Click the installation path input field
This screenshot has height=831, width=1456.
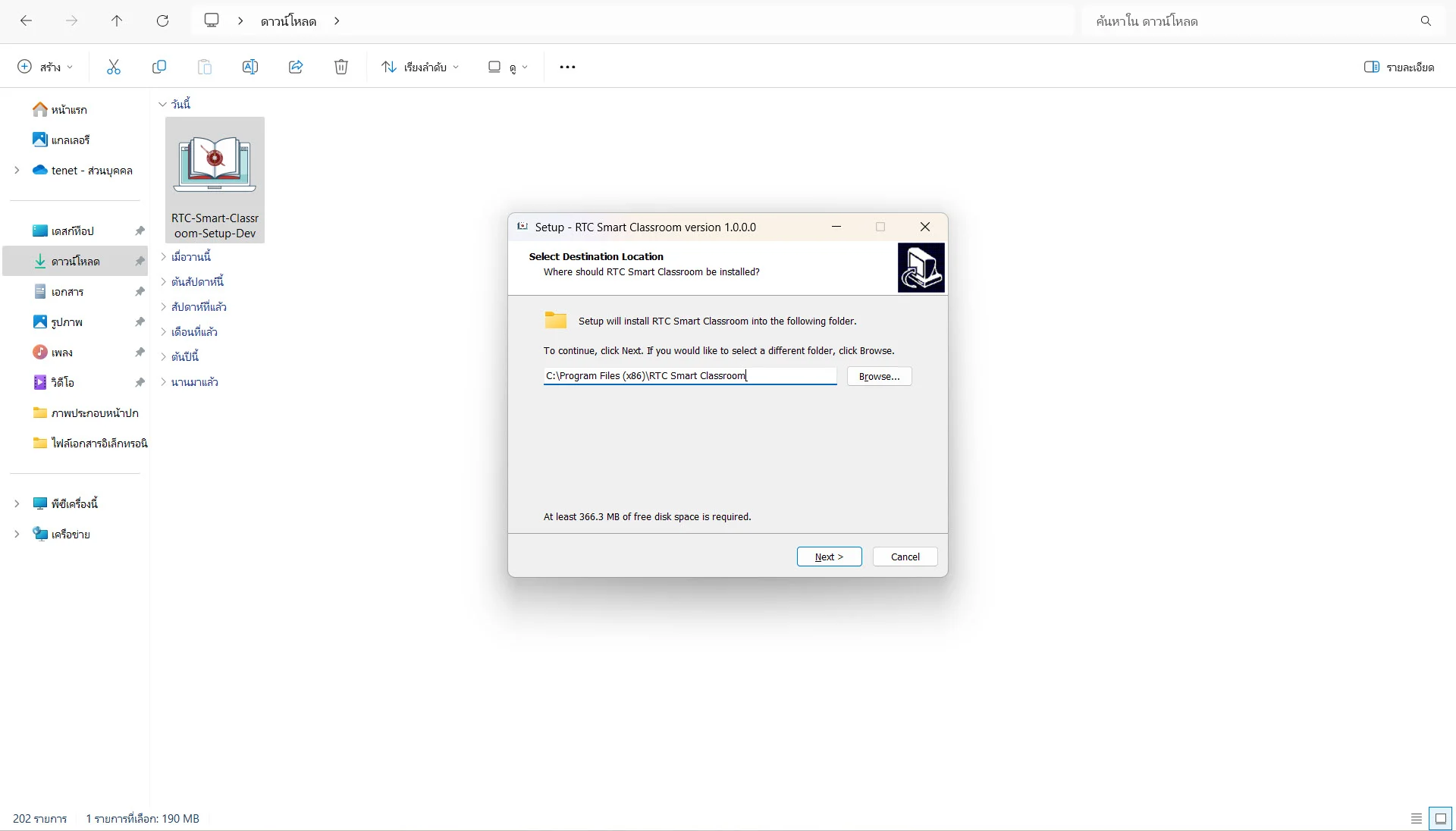pyautogui.click(x=689, y=376)
